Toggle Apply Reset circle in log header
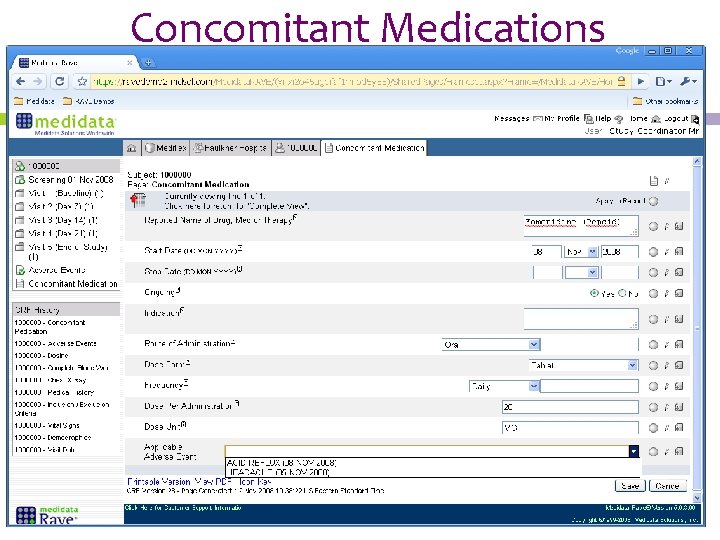 653,201
